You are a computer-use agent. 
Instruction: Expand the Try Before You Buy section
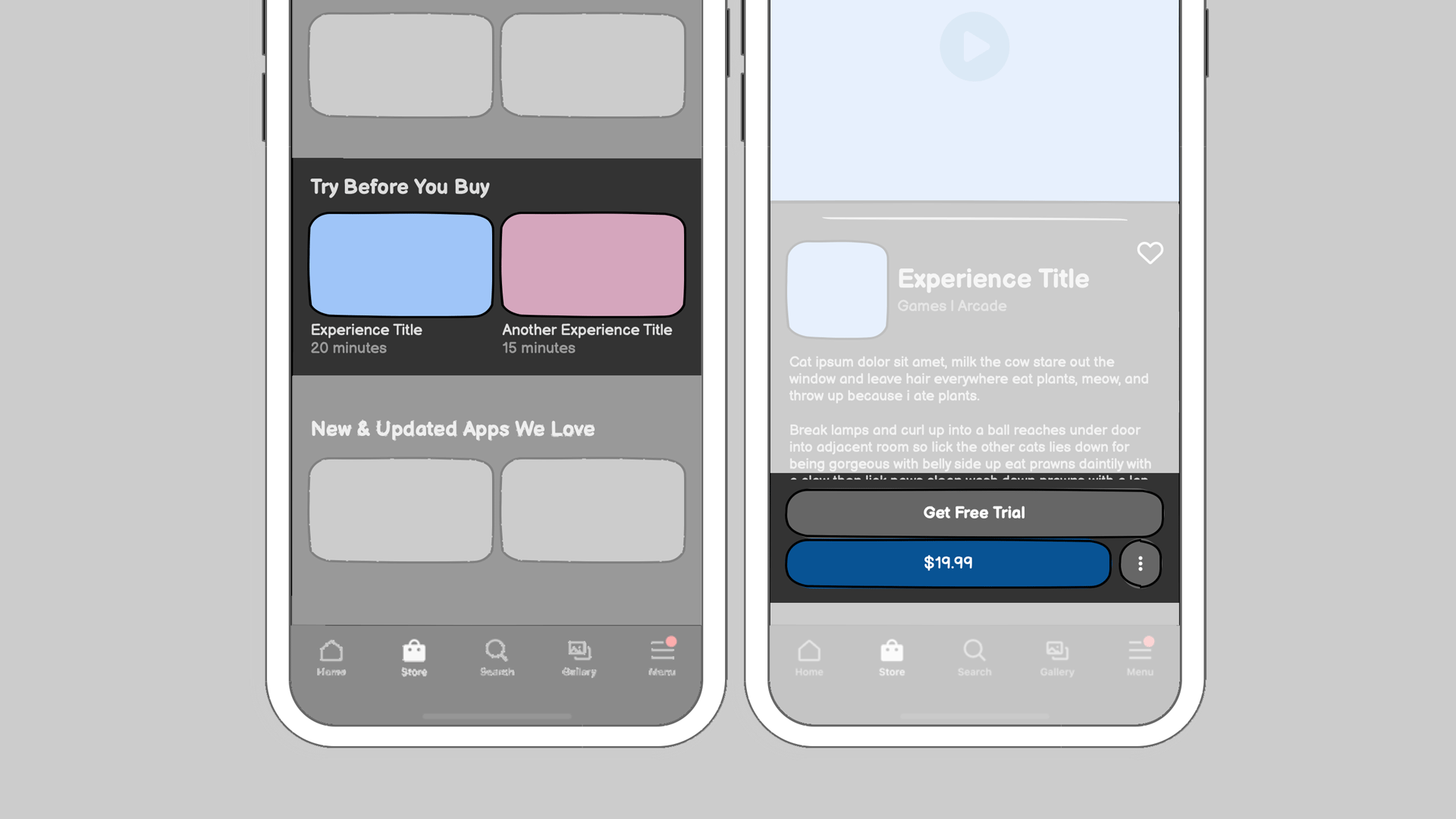400,187
